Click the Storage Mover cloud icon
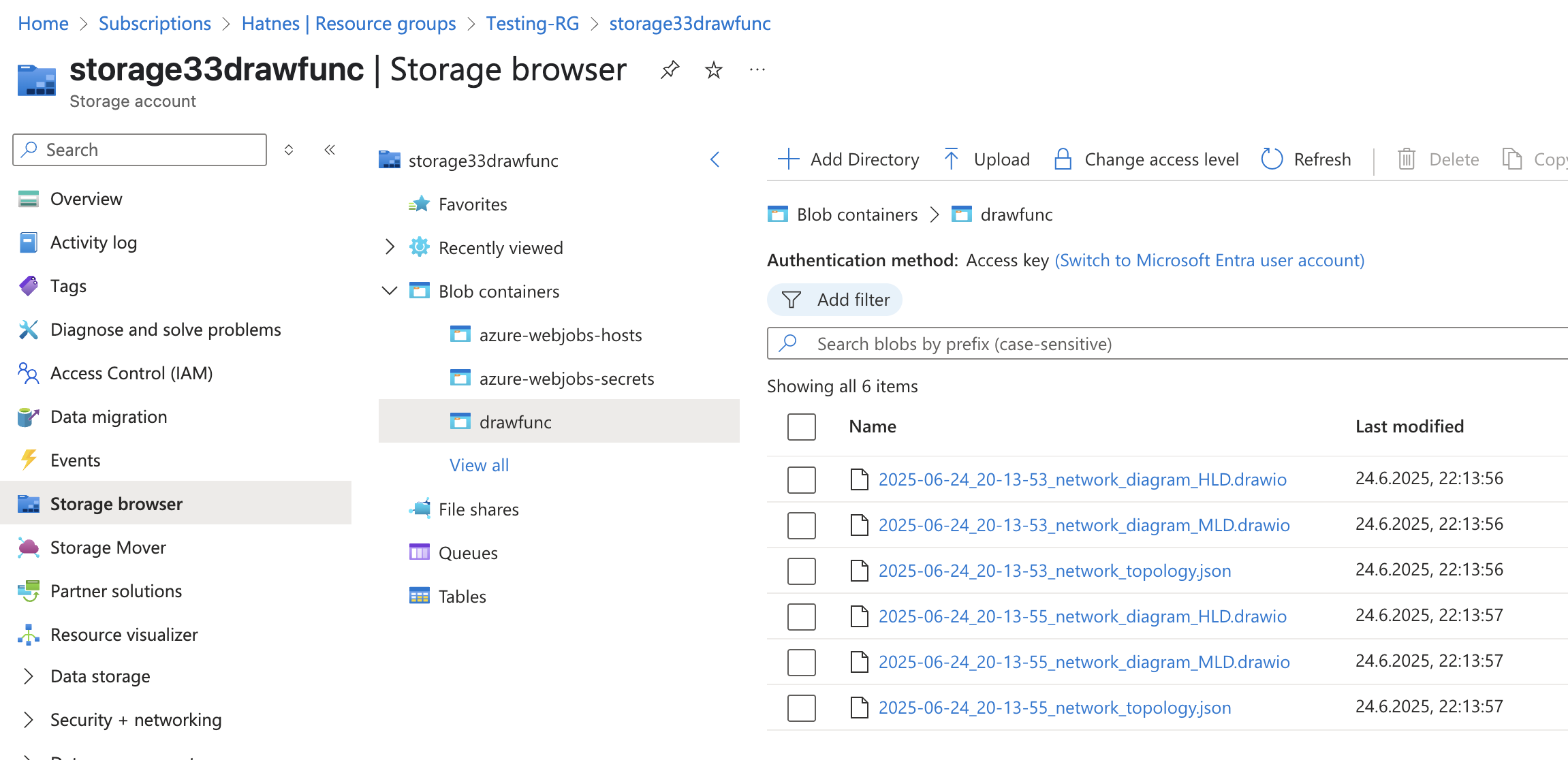 (29, 548)
